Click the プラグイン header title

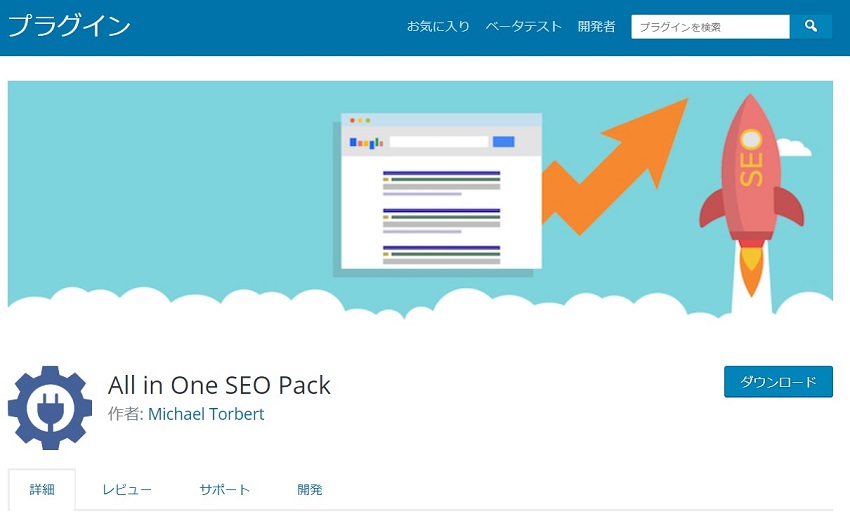click(x=69, y=25)
